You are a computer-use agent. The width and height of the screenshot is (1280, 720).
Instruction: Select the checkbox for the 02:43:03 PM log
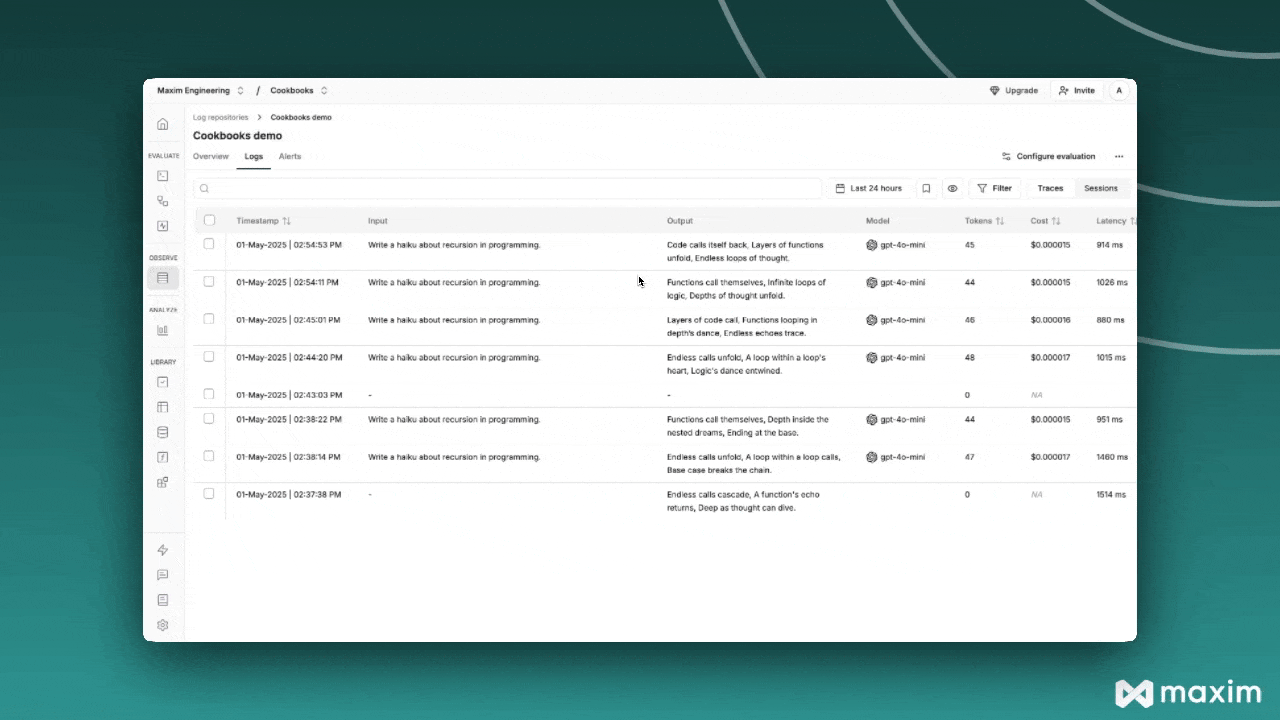click(209, 394)
